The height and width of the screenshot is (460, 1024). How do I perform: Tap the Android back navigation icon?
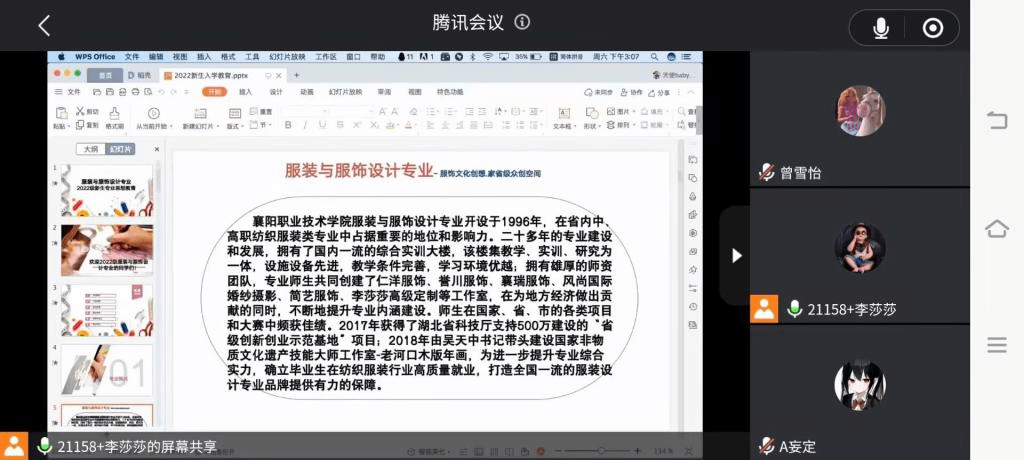[x=996, y=121]
